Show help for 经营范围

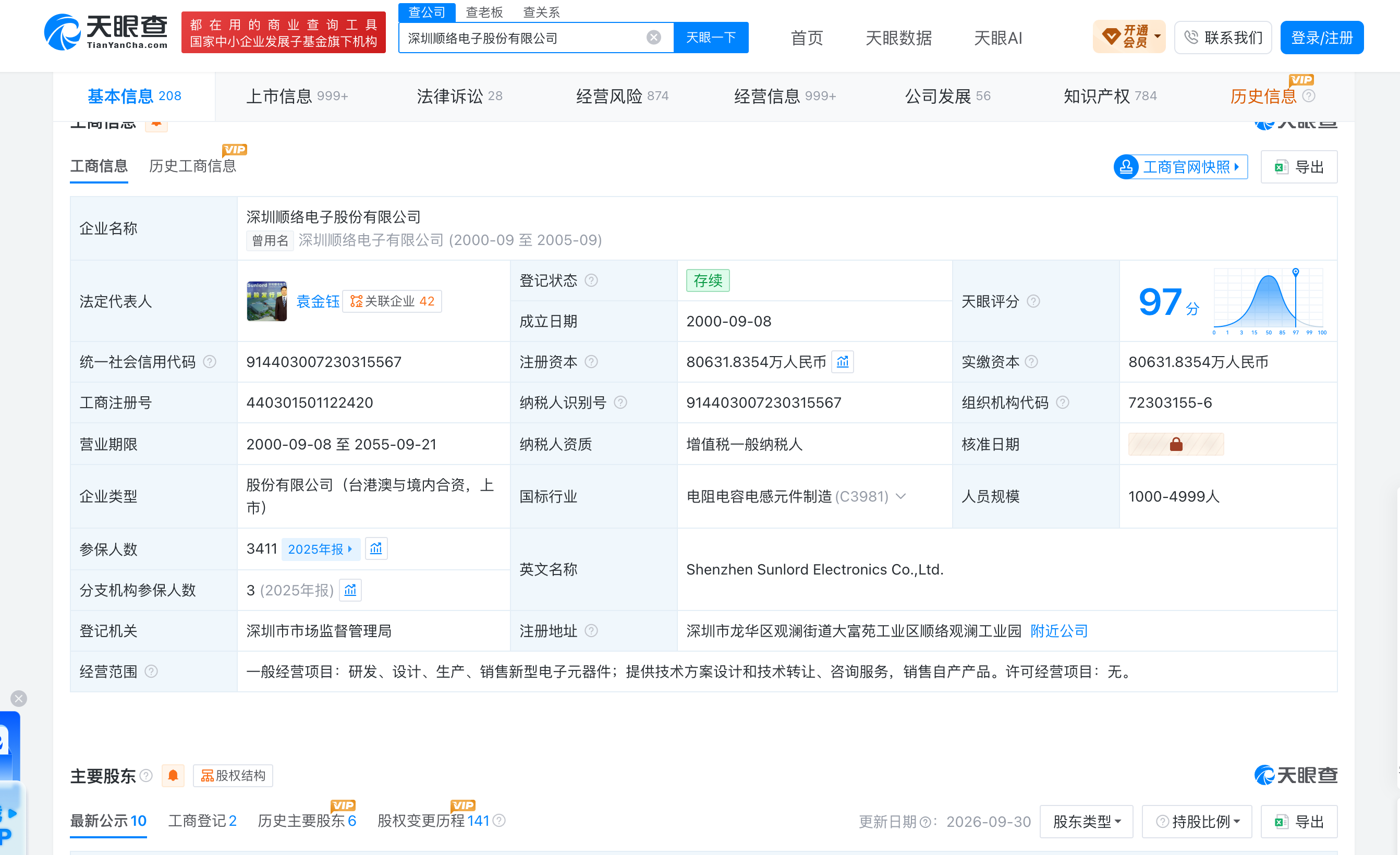coord(151,671)
